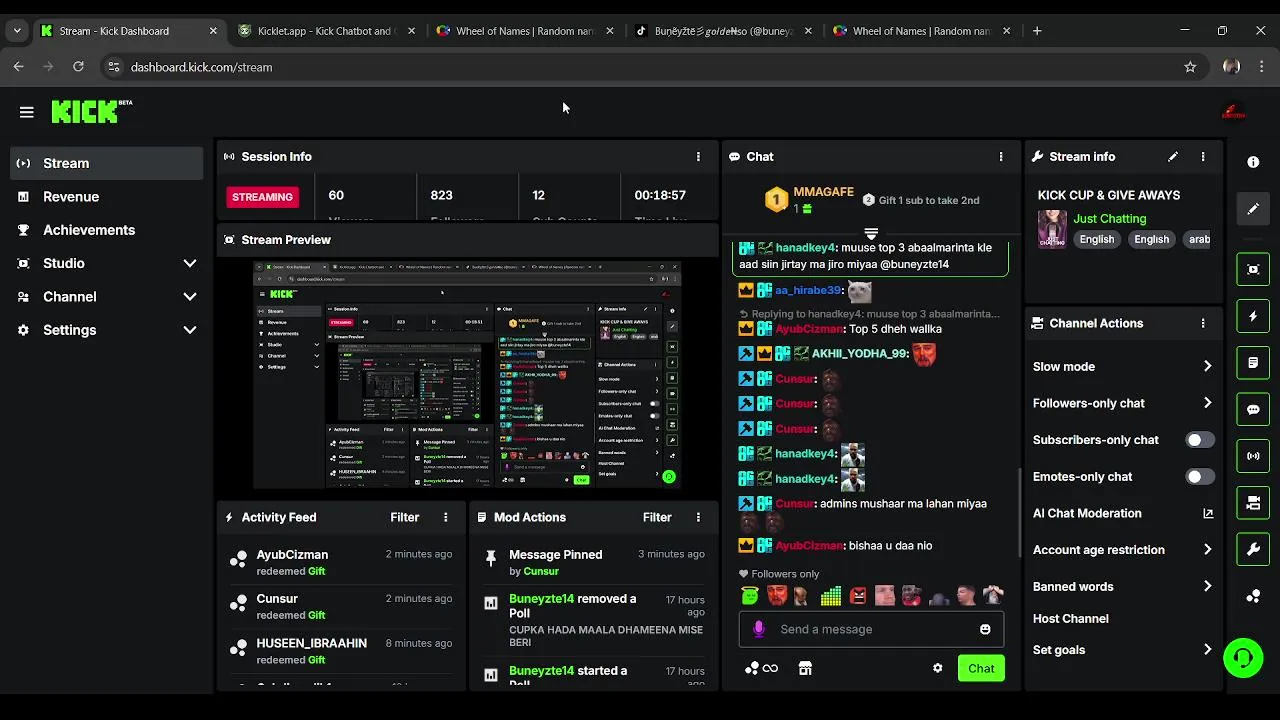The width and height of the screenshot is (1280, 720).
Task: Open green headset support button
Action: click(1243, 658)
